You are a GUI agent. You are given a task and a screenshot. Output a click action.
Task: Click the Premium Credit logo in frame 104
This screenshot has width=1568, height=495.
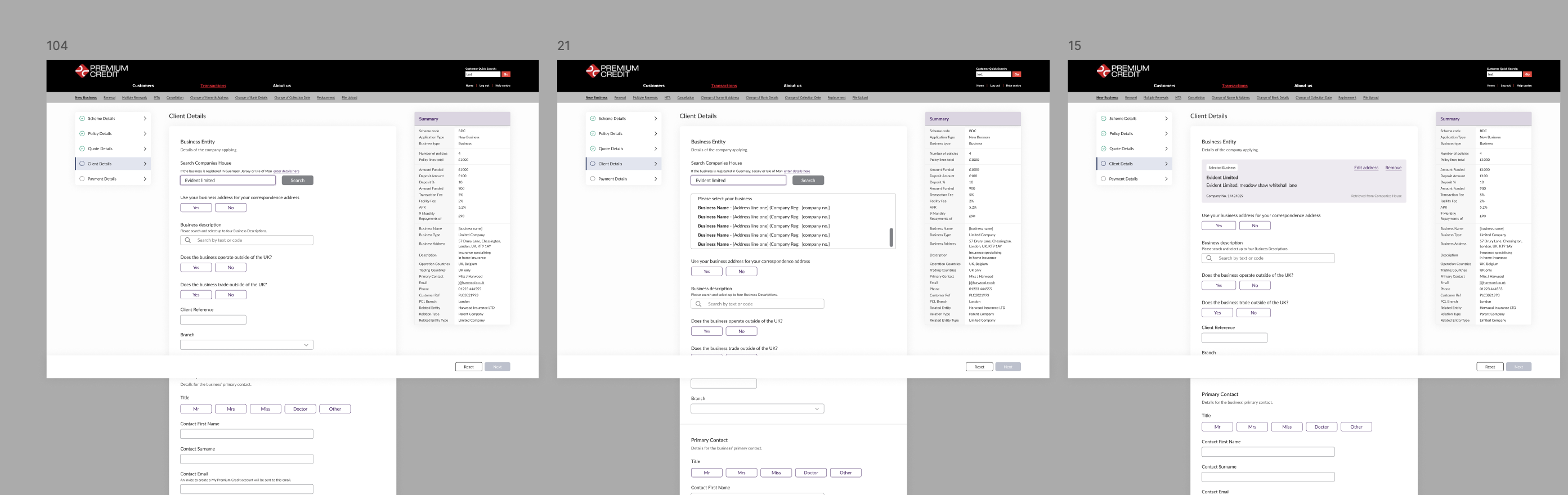[x=102, y=71]
